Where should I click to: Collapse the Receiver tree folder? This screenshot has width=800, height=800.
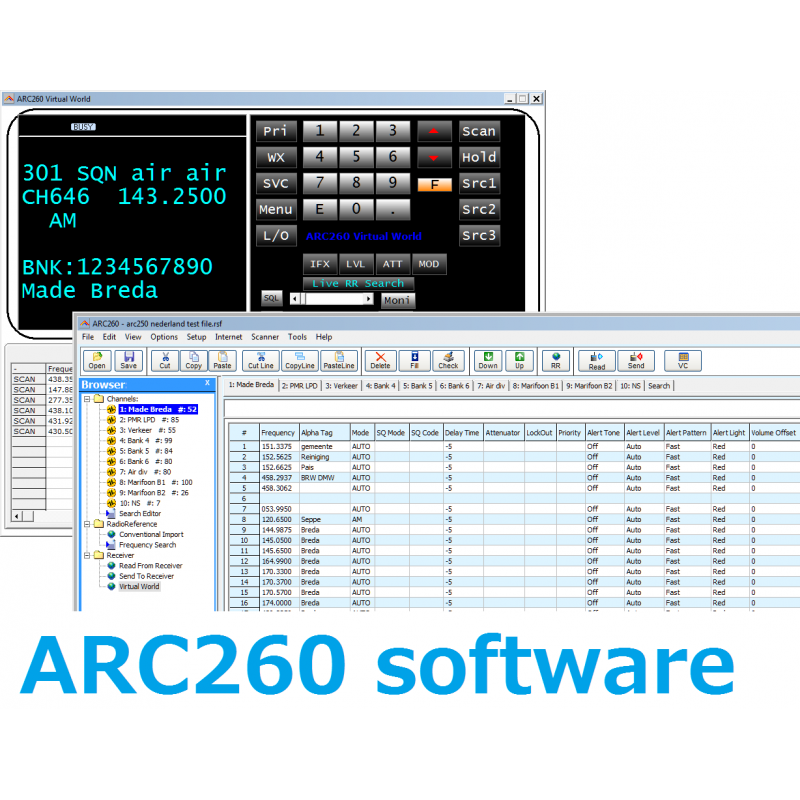coord(87,555)
